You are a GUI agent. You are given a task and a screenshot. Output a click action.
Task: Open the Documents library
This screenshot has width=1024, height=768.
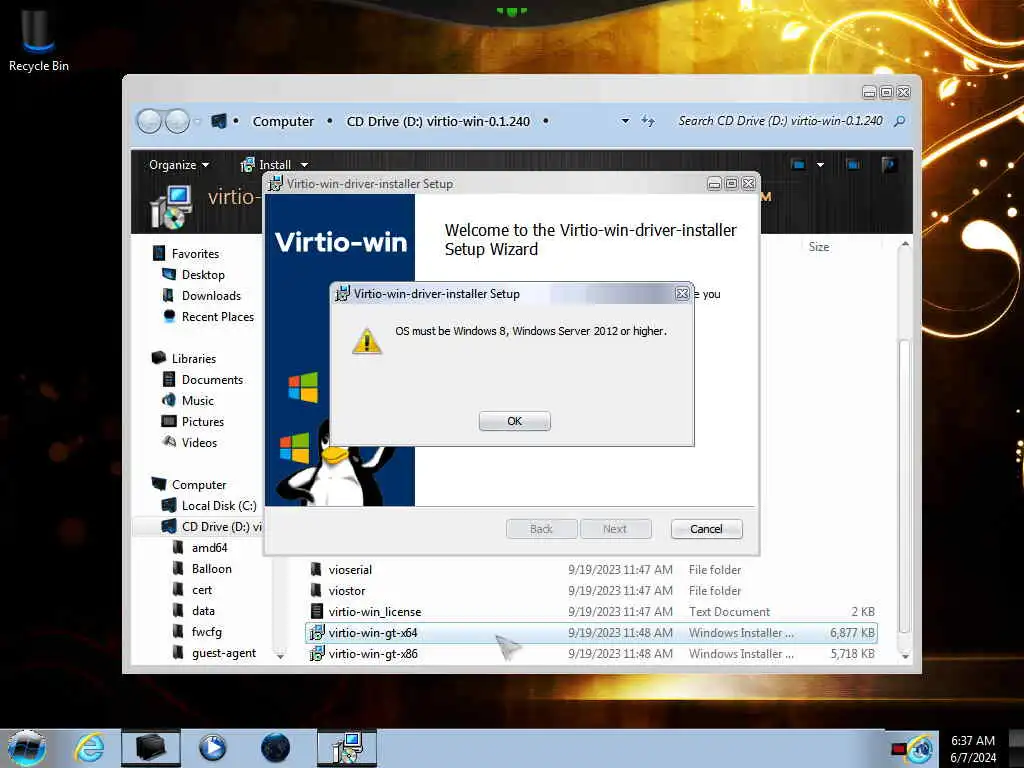pyautogui.click(x=212, y=379)
